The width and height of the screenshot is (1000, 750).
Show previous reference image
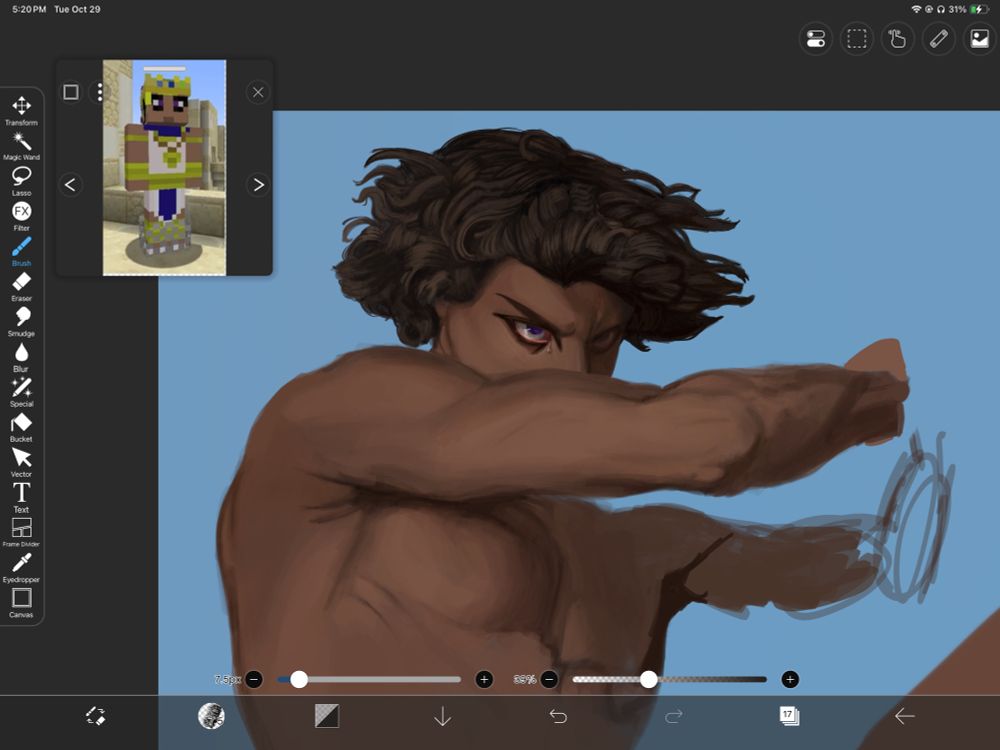pyautogui.click(x=70, y=185)
